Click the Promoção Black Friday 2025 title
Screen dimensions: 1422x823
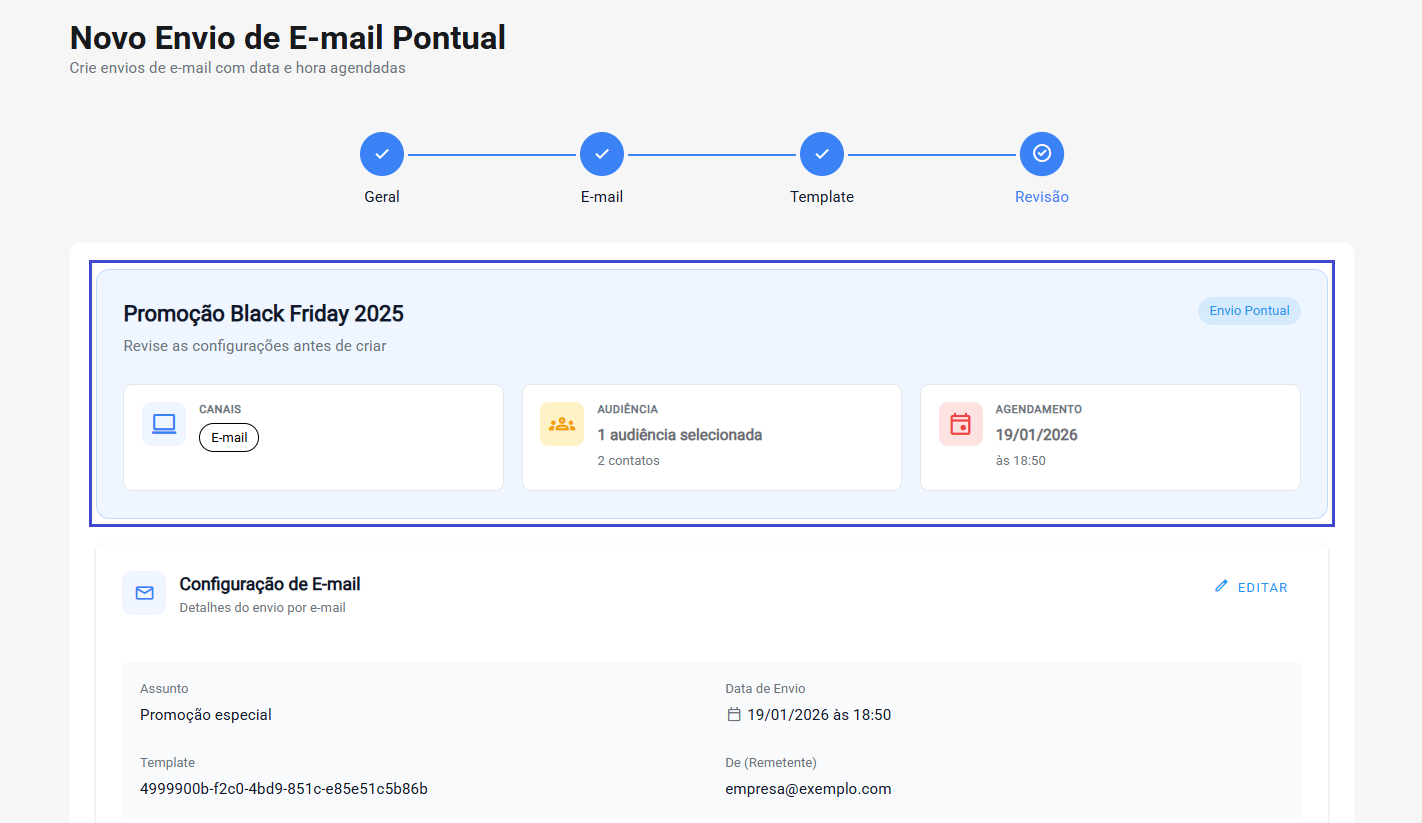[264, 314]
